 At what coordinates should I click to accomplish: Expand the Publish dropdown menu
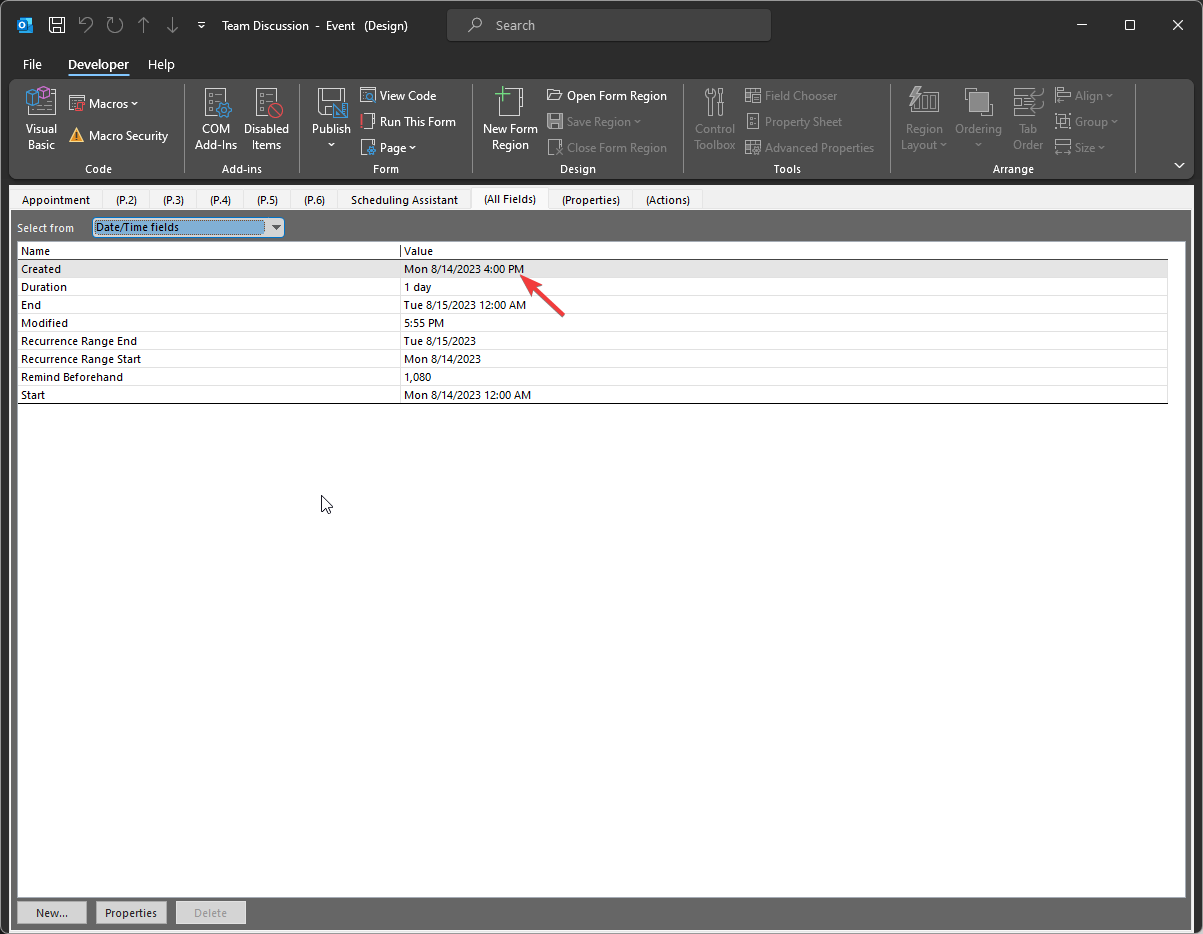331,145
